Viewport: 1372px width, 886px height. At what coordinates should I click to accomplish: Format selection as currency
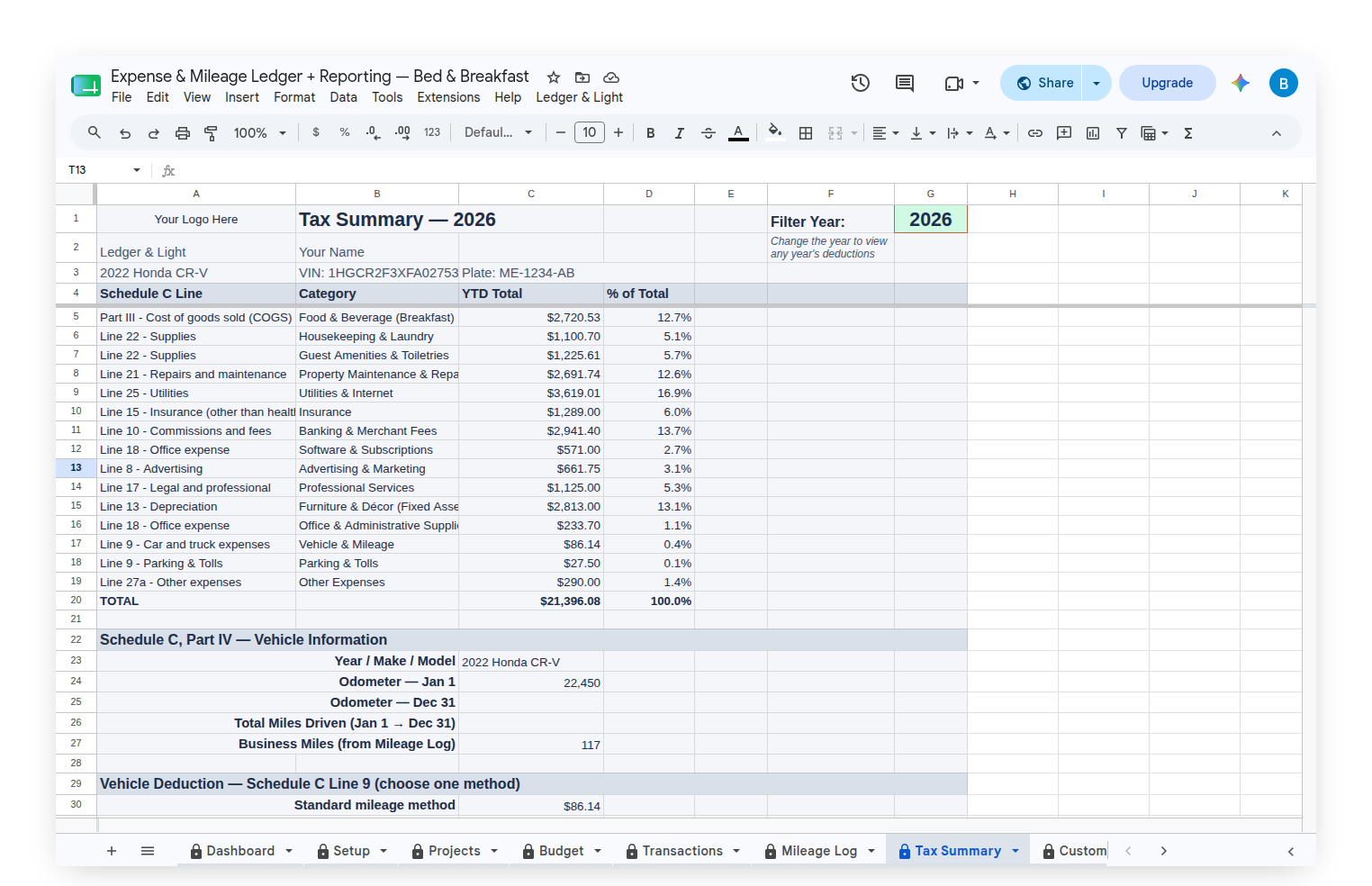(x=316, y=132)
